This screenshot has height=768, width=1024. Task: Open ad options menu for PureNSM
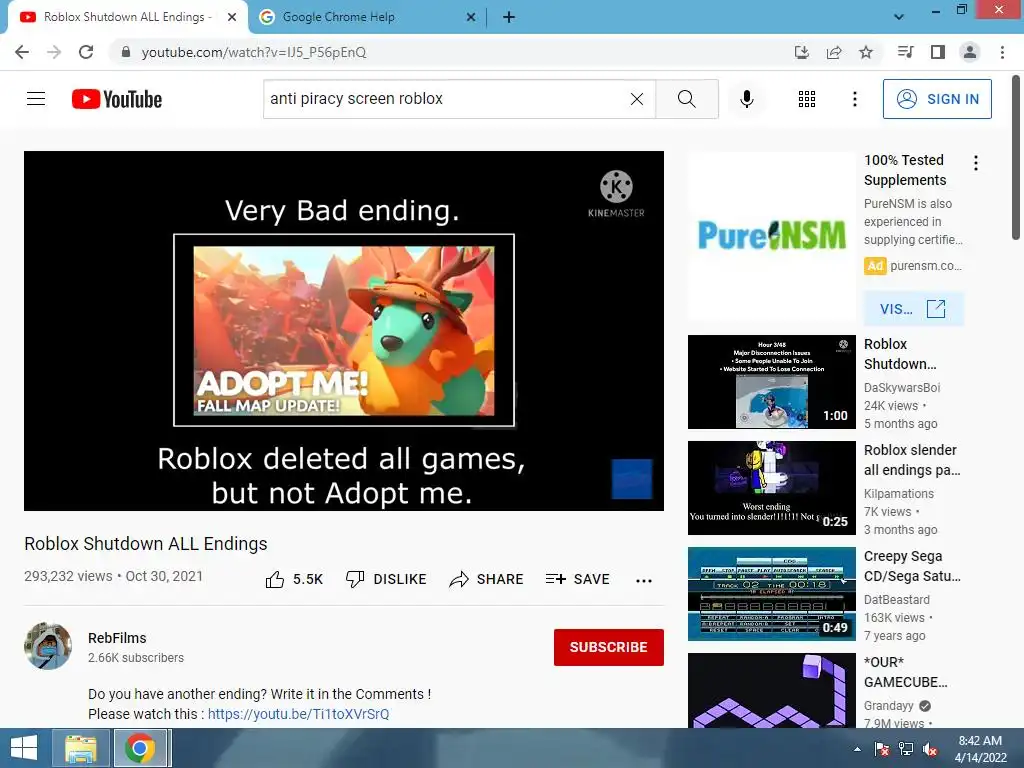coord(976,163)
